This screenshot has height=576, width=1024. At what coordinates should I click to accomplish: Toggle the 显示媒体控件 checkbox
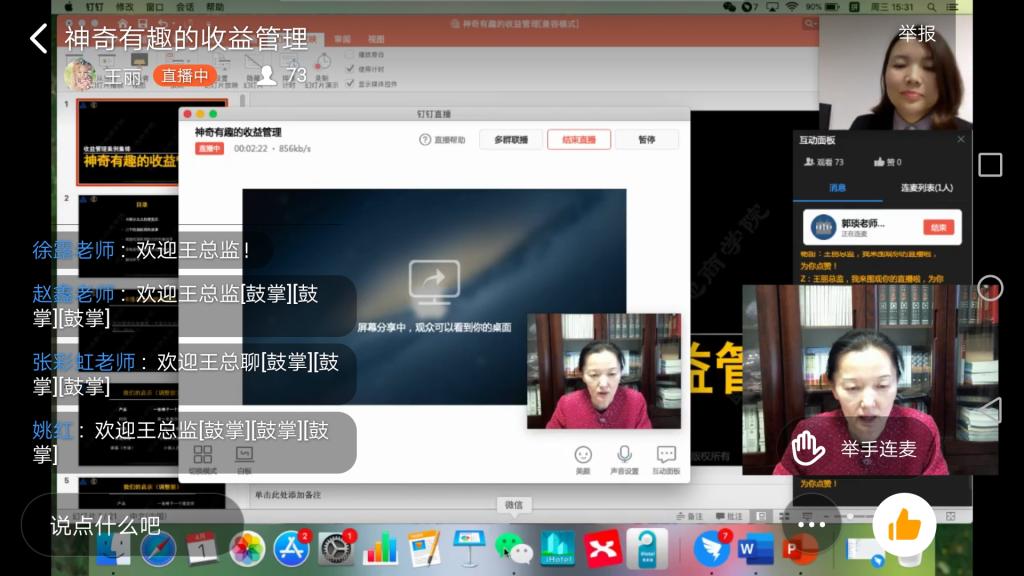point(350,83)
